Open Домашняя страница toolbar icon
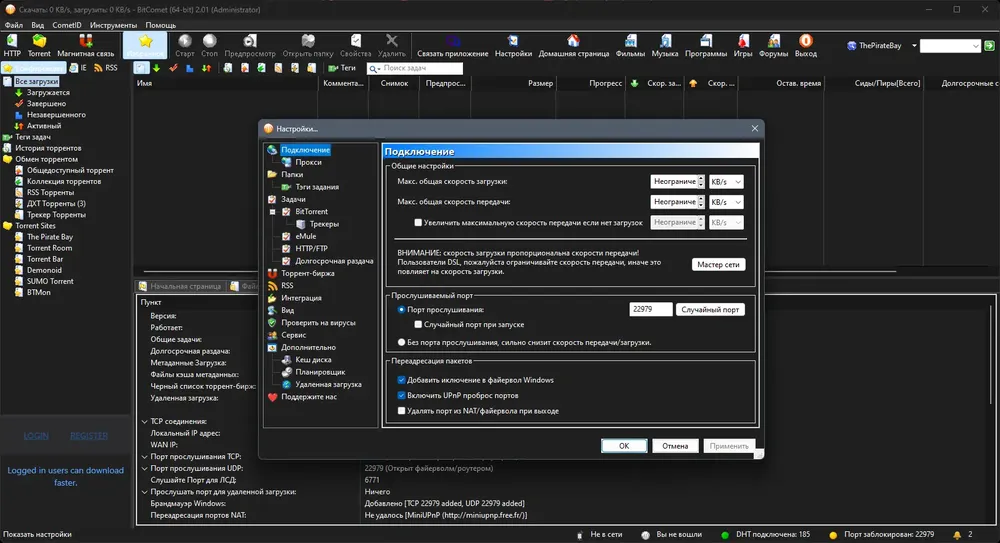The width and height of the screenshot is (1000, 543). tap(573, 46)
